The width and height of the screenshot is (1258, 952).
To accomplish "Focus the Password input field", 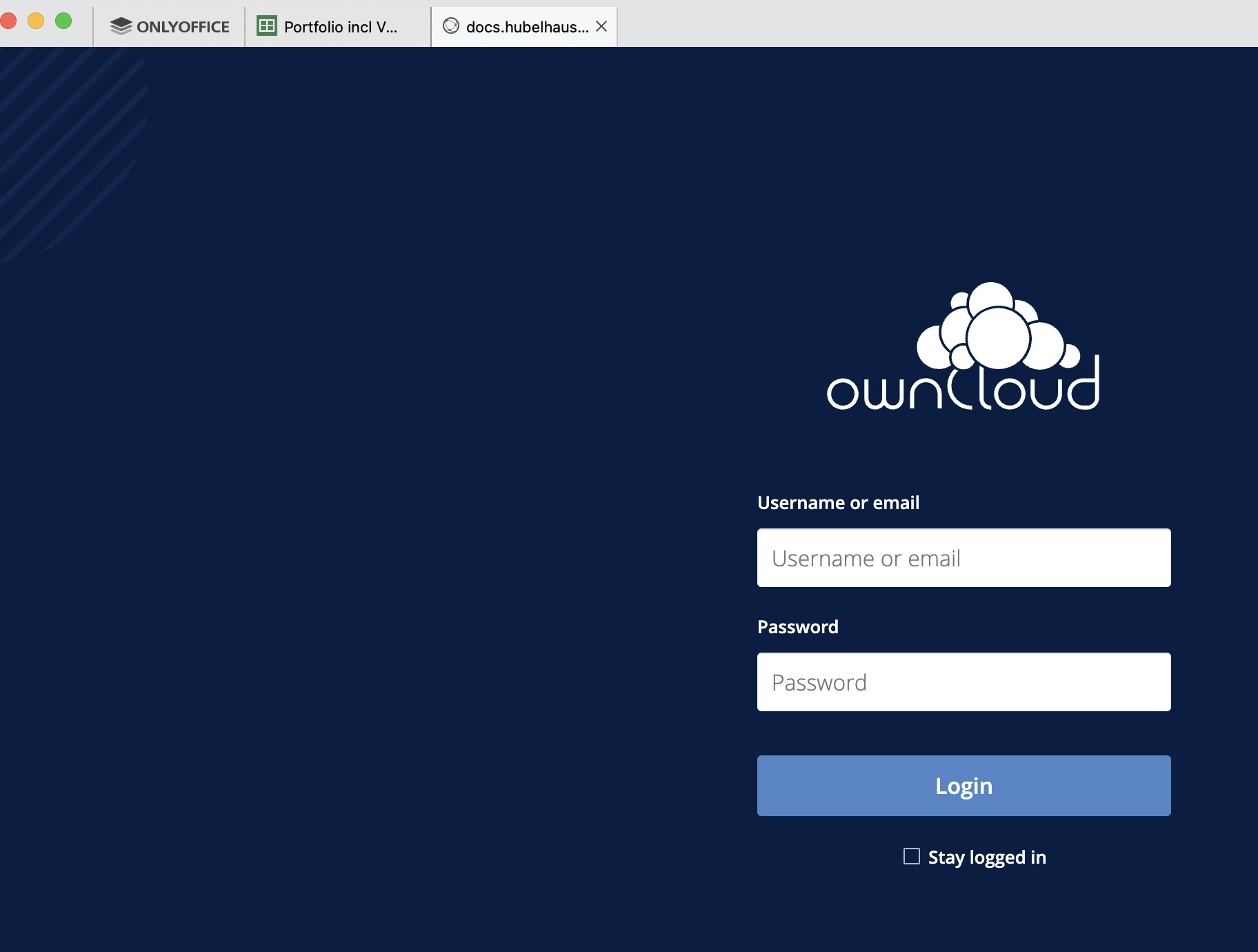I will click(964, 682).
